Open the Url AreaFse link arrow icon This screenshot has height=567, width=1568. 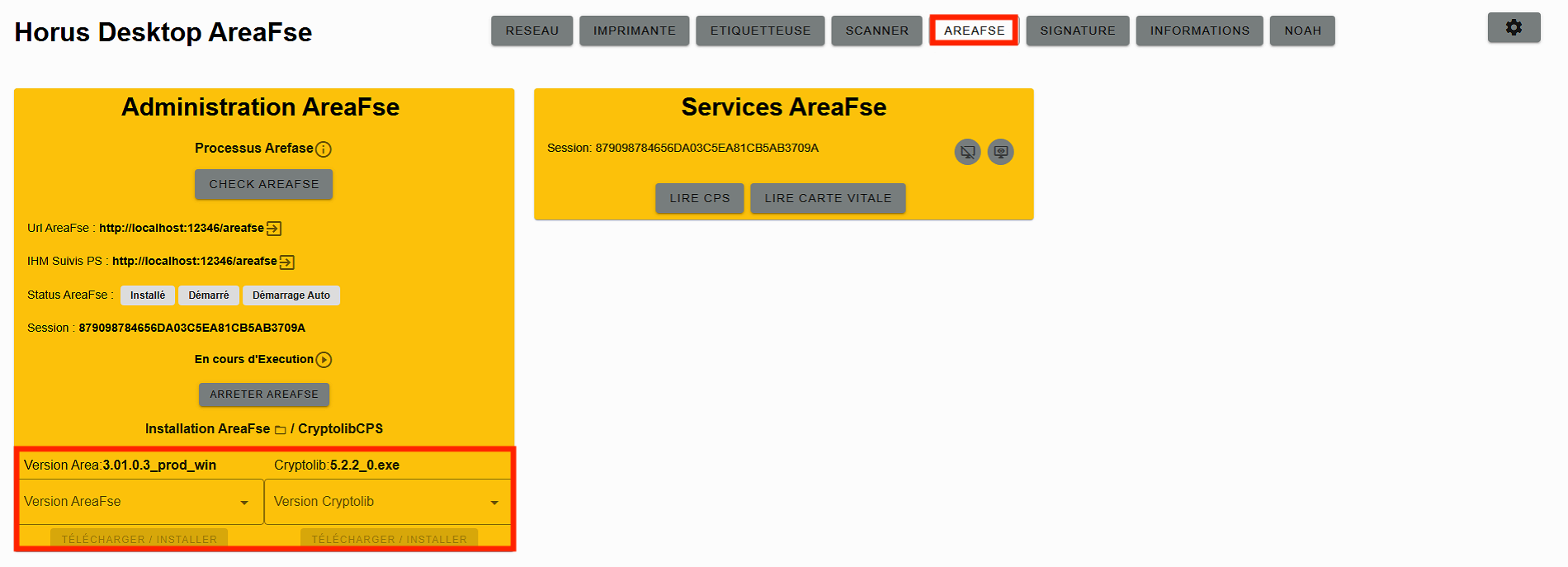[274, 229]
